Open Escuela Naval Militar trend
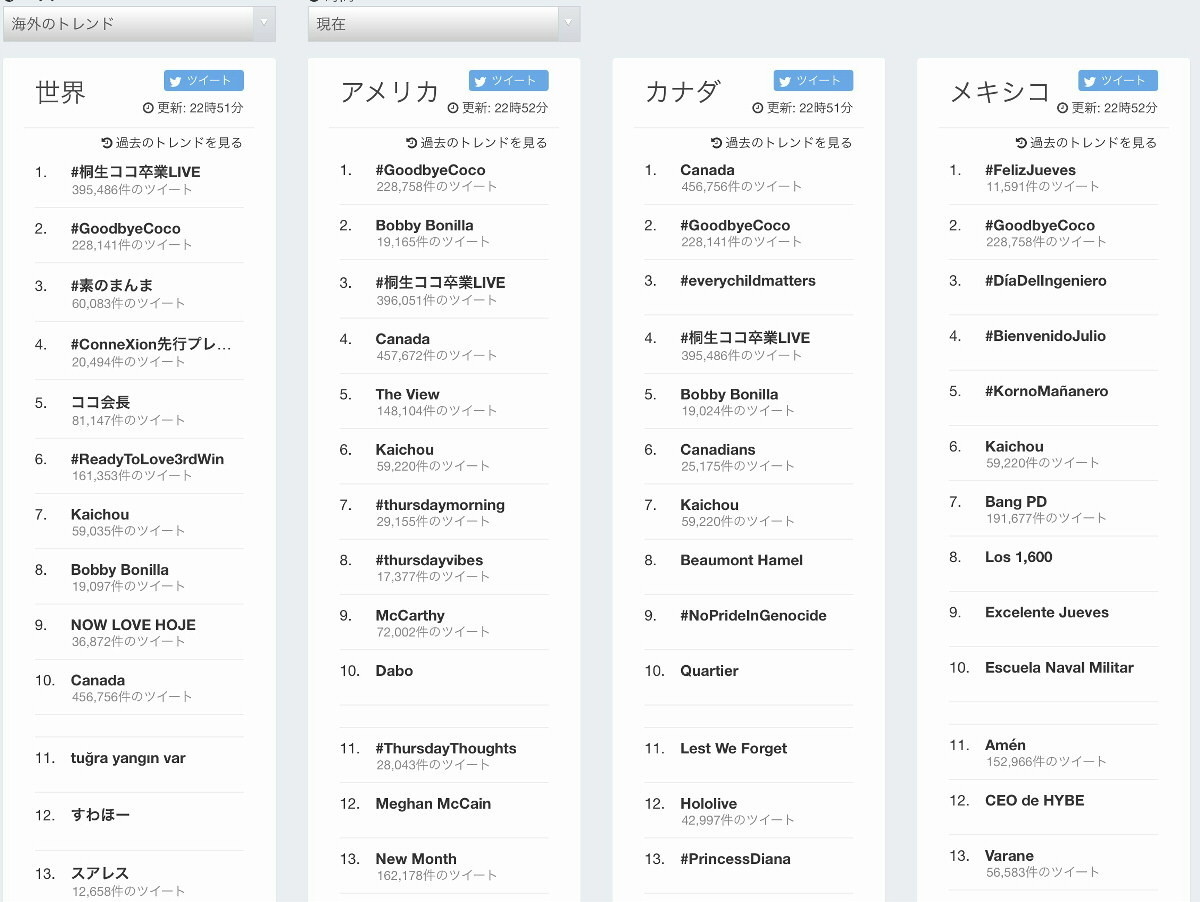 pos(1059,668)
